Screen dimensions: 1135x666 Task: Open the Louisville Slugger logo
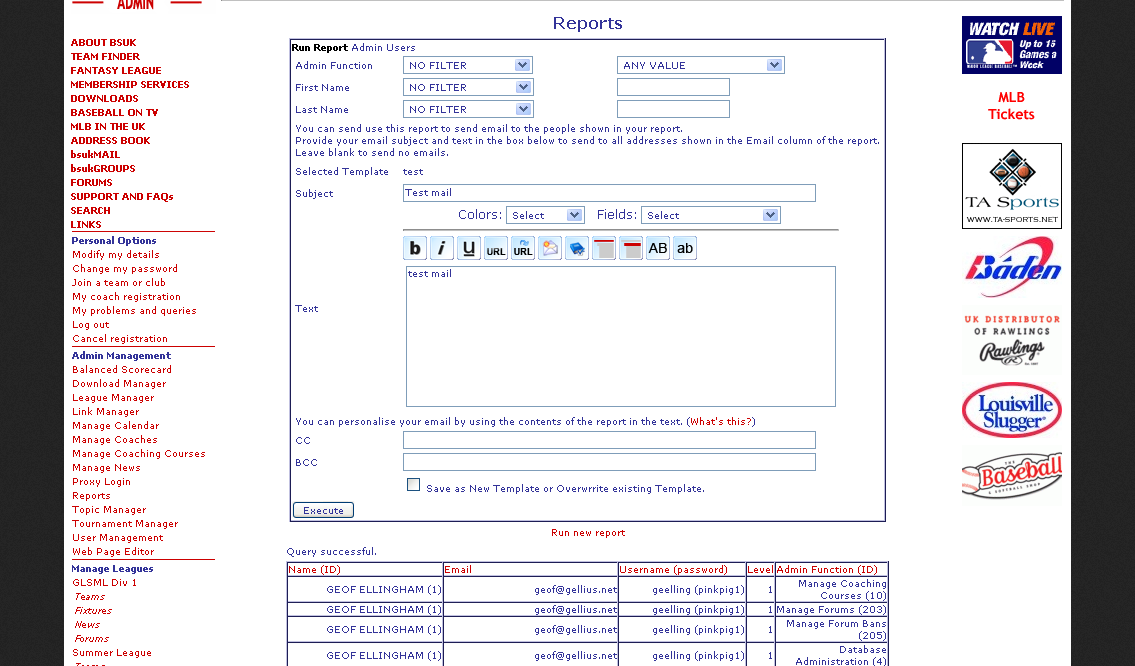tap(1011, 410)
